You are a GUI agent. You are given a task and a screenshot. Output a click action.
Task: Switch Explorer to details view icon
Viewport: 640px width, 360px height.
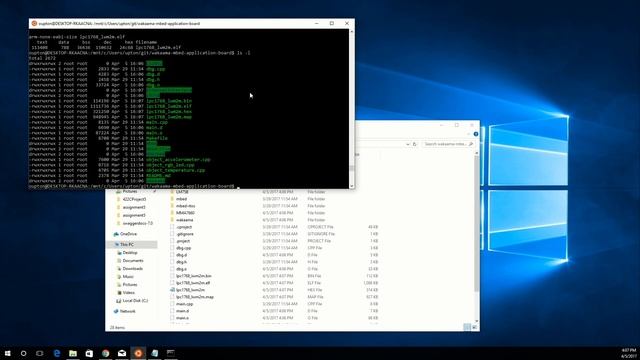(x=467, y=327)
